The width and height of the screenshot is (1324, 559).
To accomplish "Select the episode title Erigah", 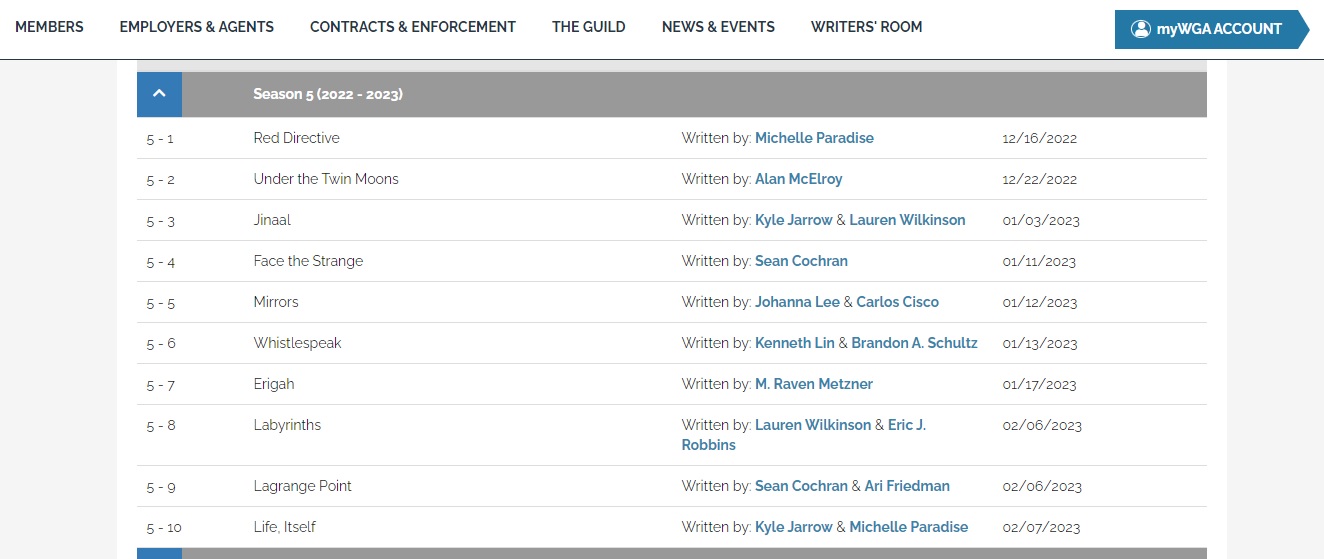I will (274, 384).
